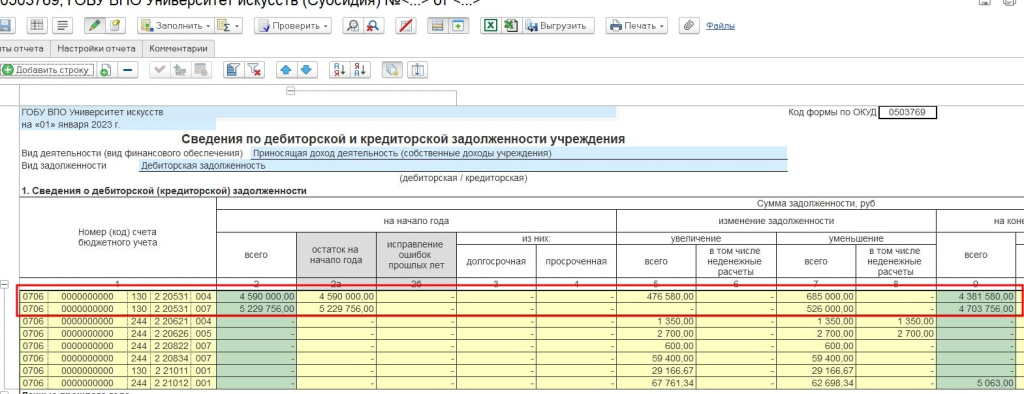
Task: Click the grayed table with gear icon
Action: click(200, 70)
